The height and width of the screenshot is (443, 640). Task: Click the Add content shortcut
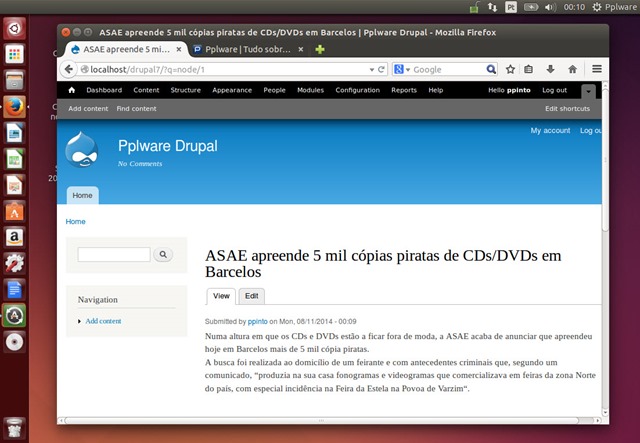(88, 109)
